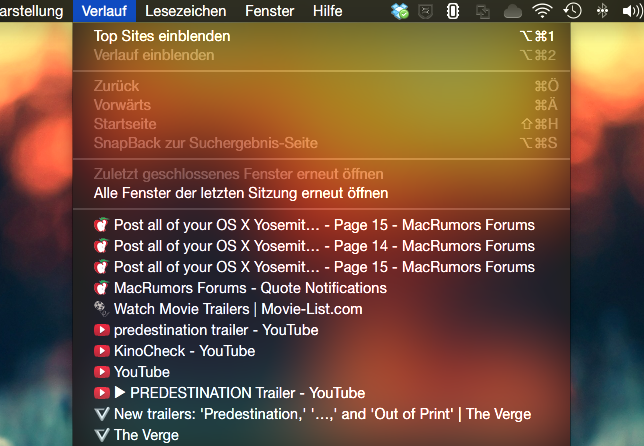Click the memory chip status icon
Screen dimensions: 644x446
[x=453, y=11]
